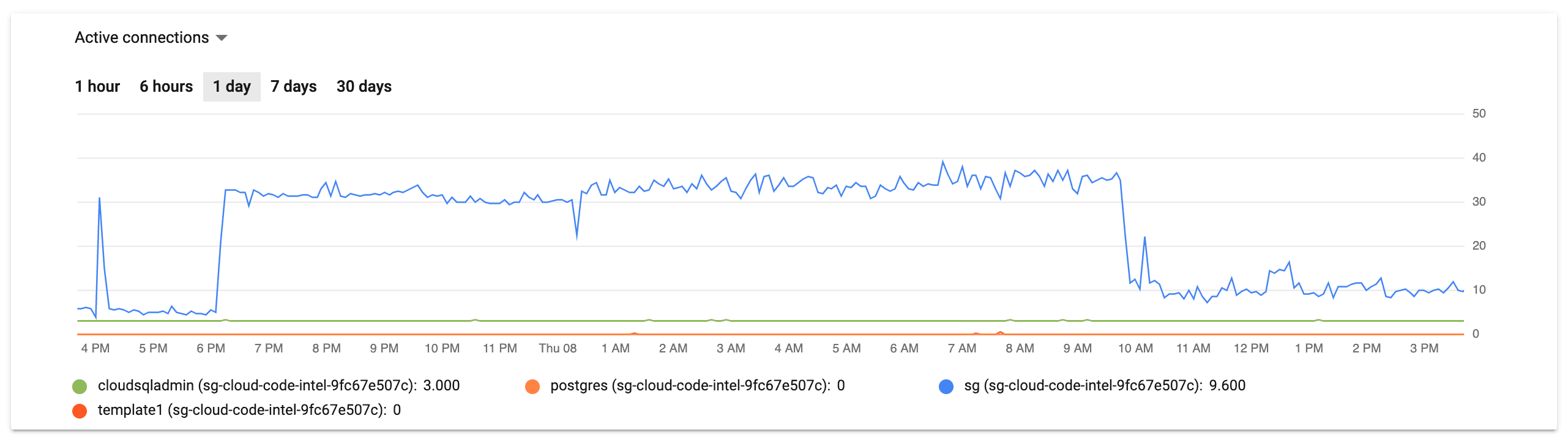The height and width of the screenshot is (443, 1568).
Task: Show the 7 days range
Action: coord(294,87)
